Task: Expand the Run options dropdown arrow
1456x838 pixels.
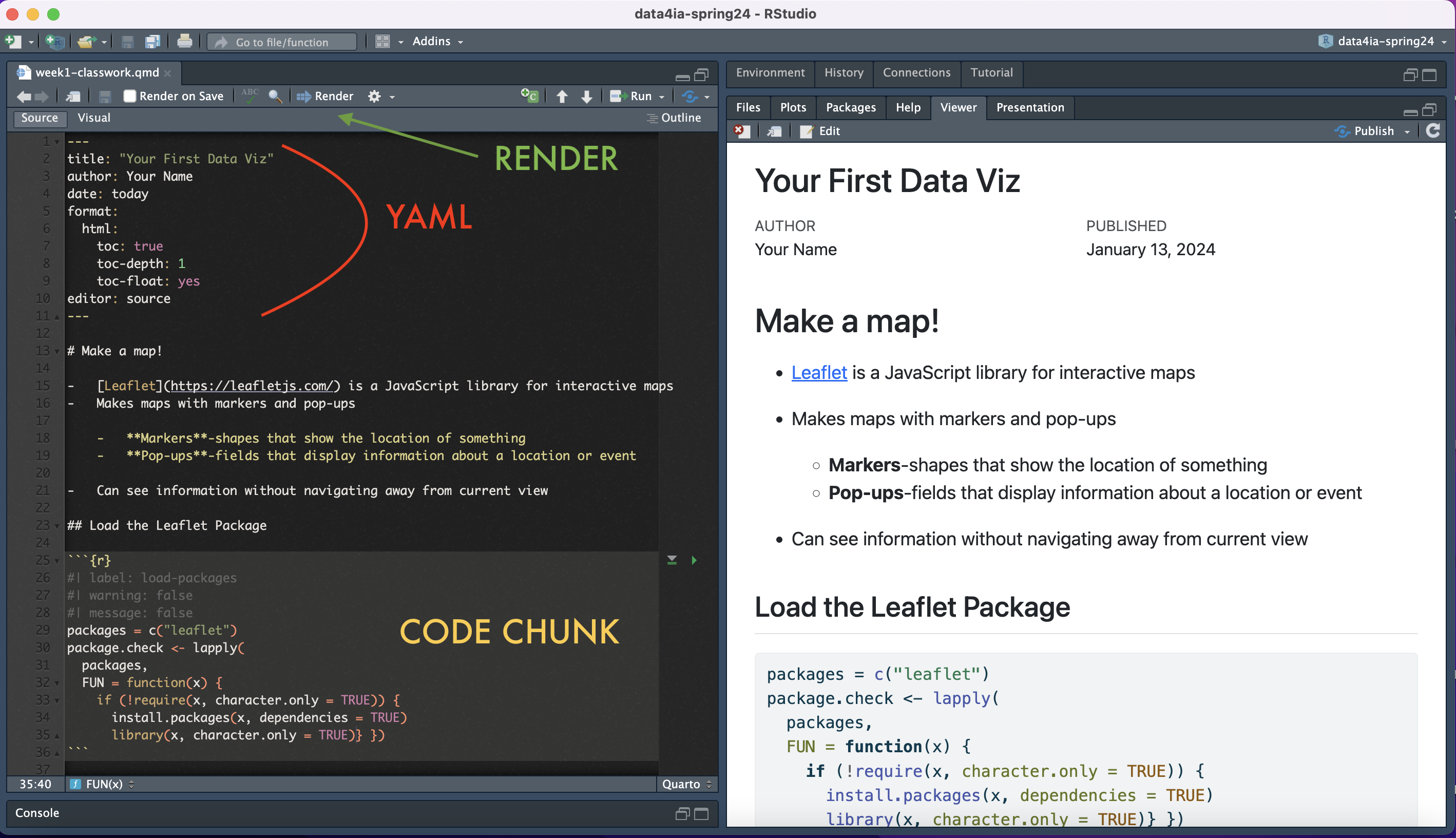Action: (662, 97)
